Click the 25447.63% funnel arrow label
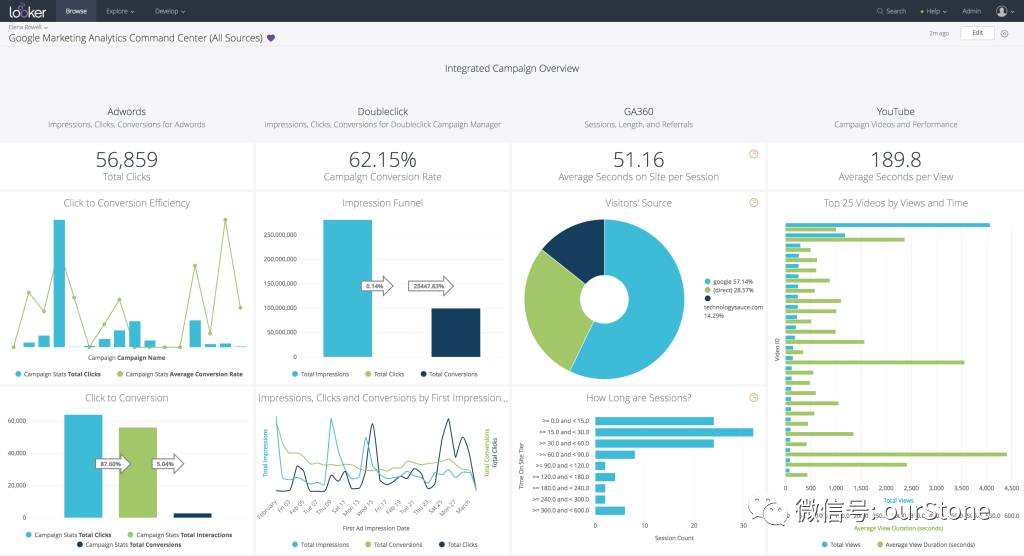1024x556 pixels. click(430, 286)
